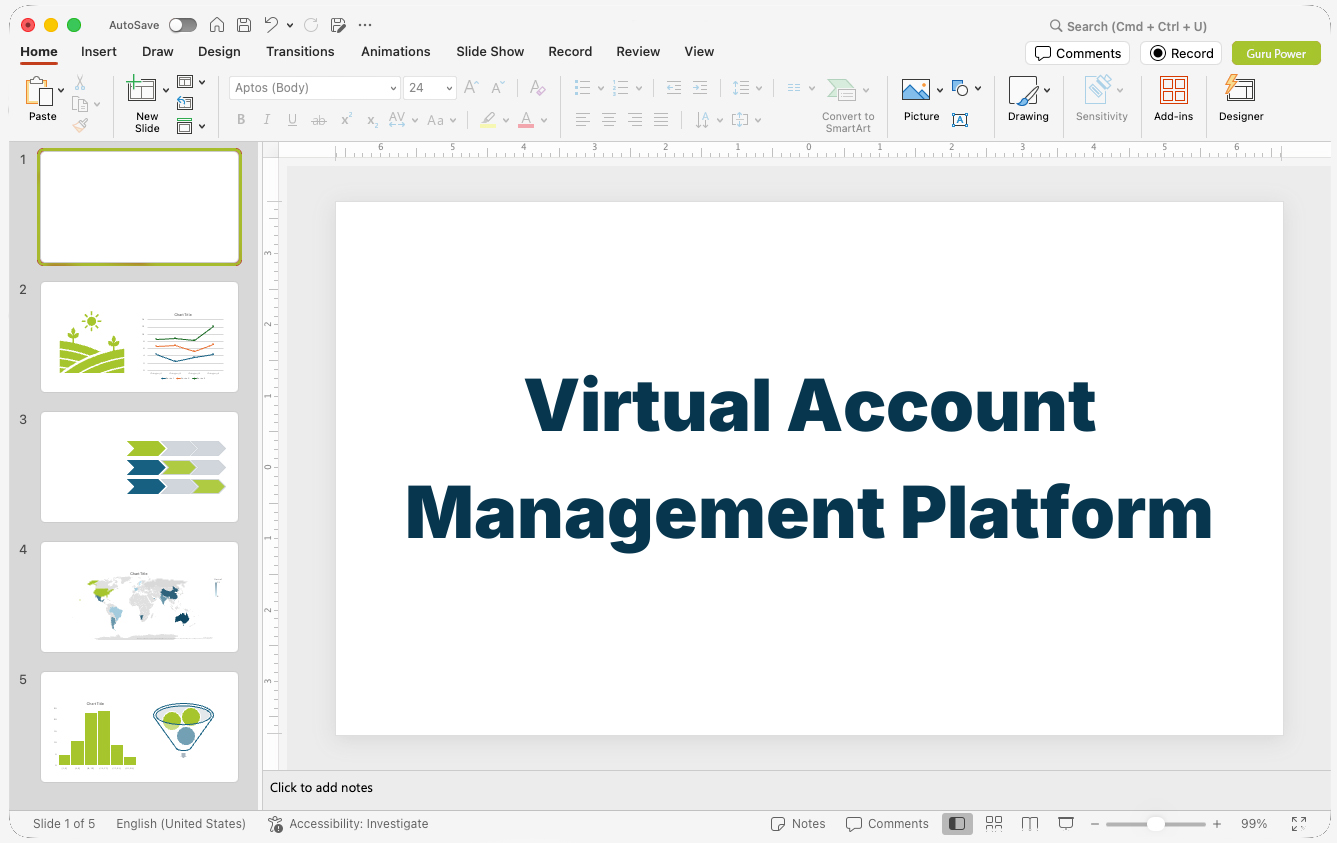Image resolution: width=1337 pixels, height=843 pixels.
Task: Toggle Normal view button in status bar
Action: [x=957, y=824]
